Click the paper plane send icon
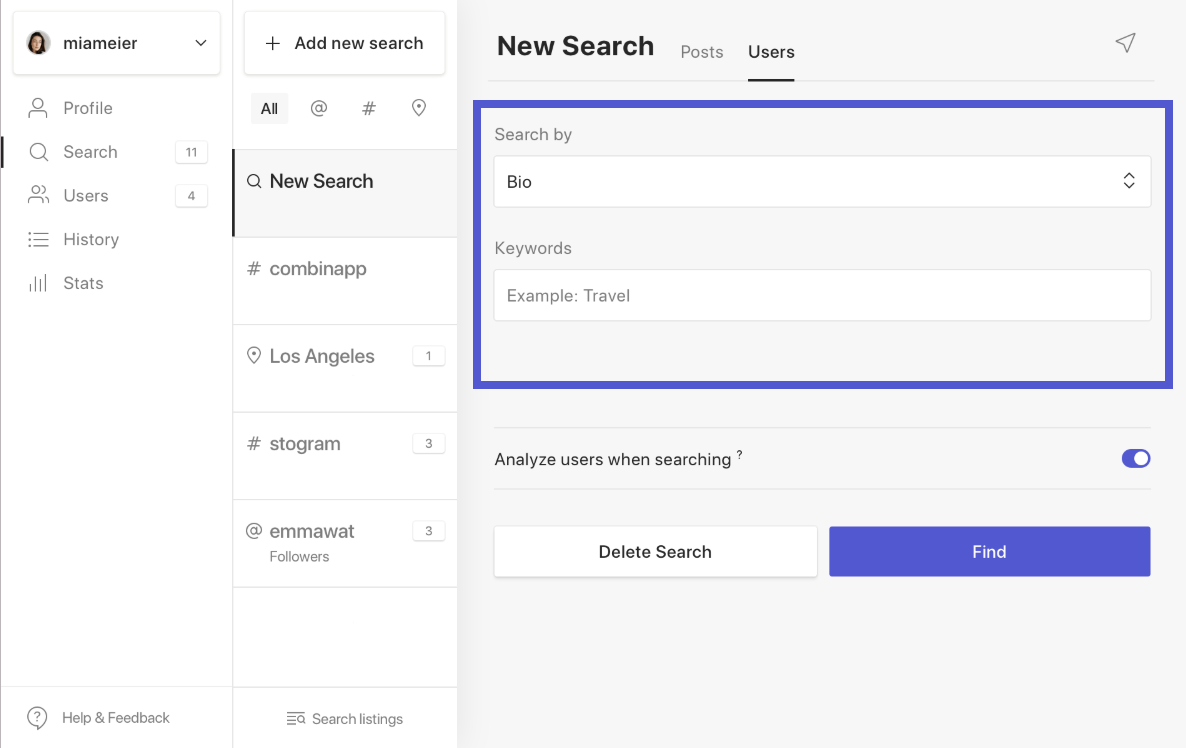Screen dimensions: 1186x748 point(1125,43)
